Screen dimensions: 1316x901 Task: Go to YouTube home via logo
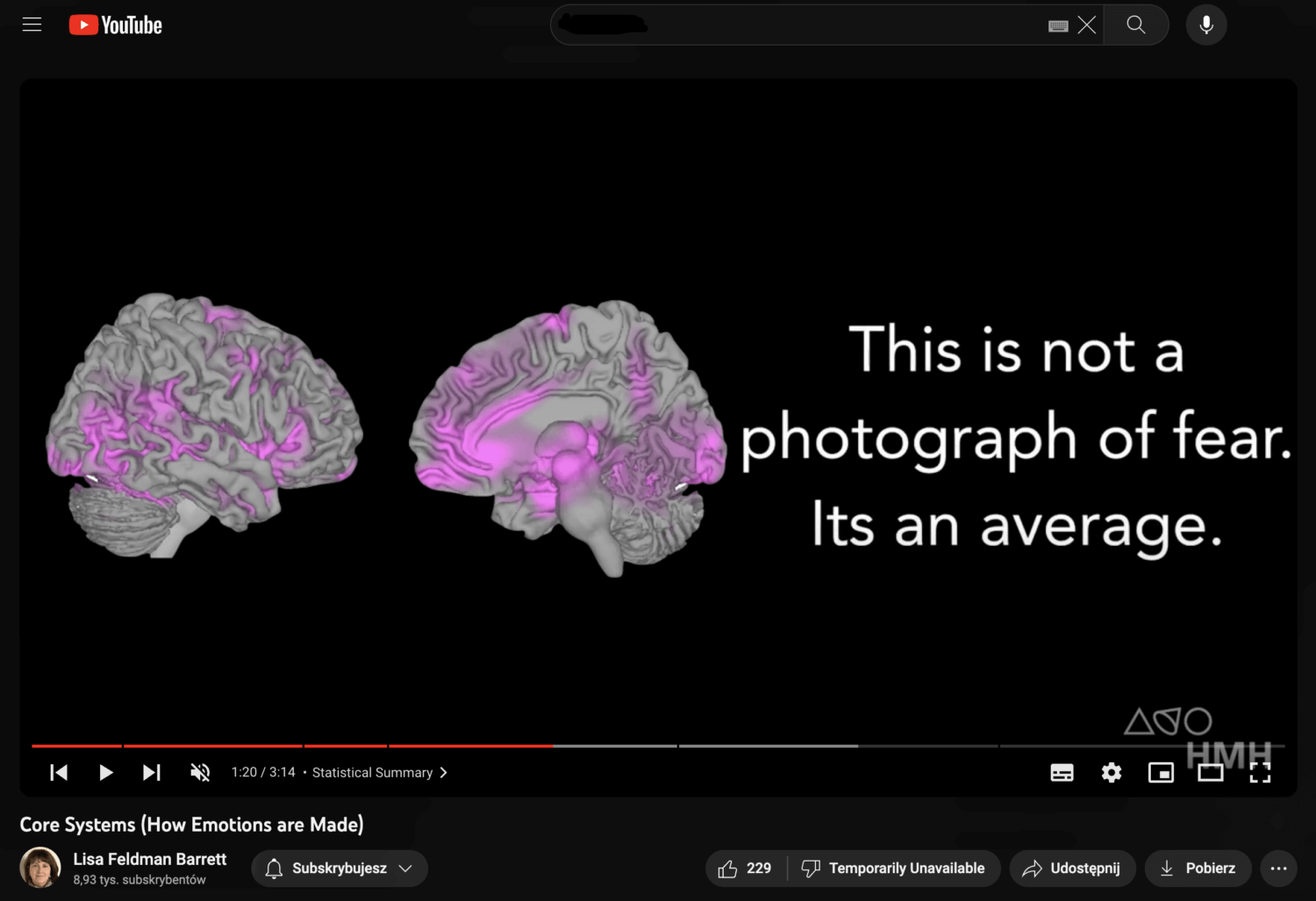pos(116,25)
